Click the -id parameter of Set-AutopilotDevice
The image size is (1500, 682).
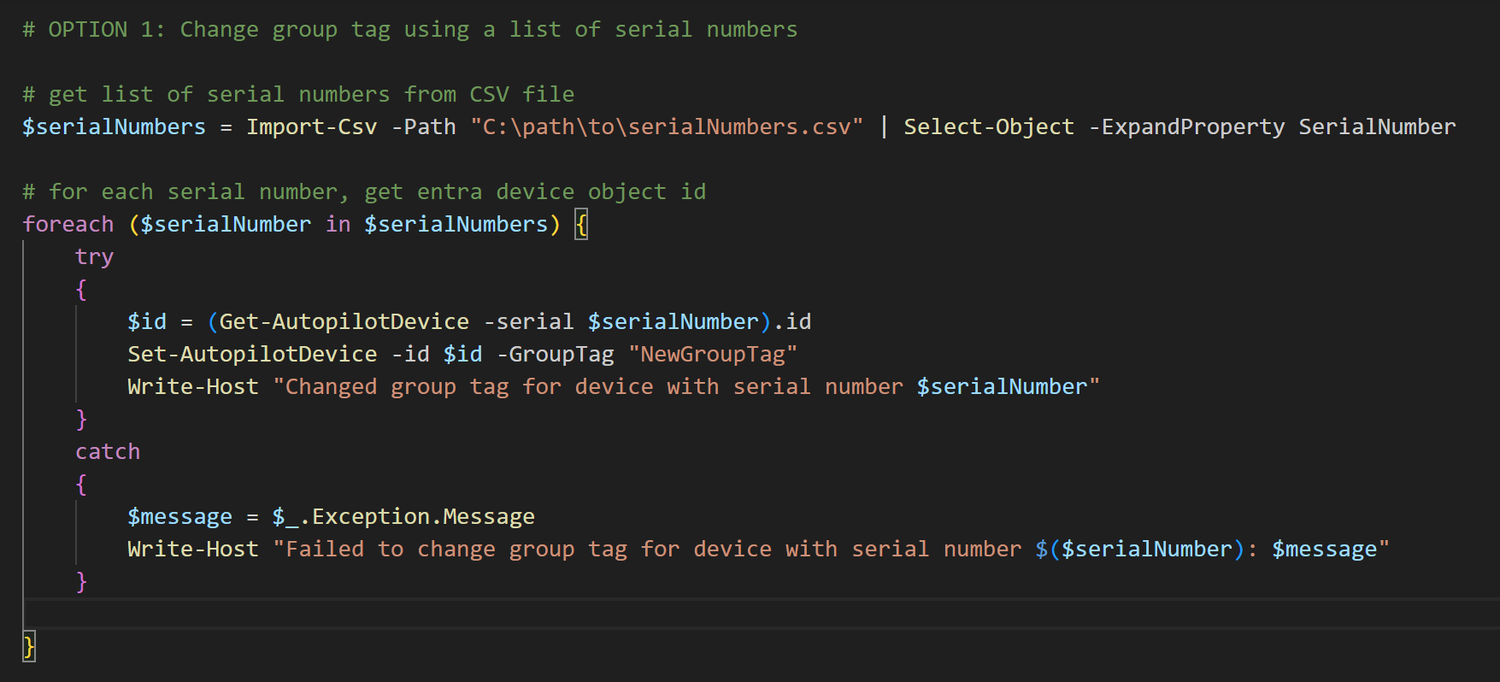point(410,354)
